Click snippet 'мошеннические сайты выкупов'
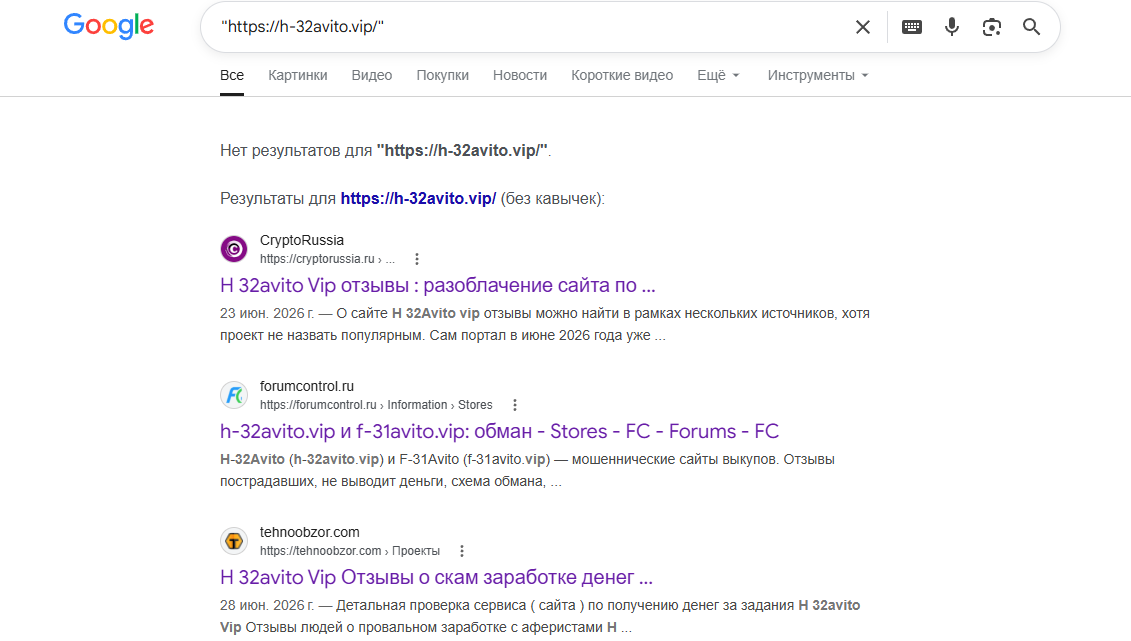 pos(527,470)
